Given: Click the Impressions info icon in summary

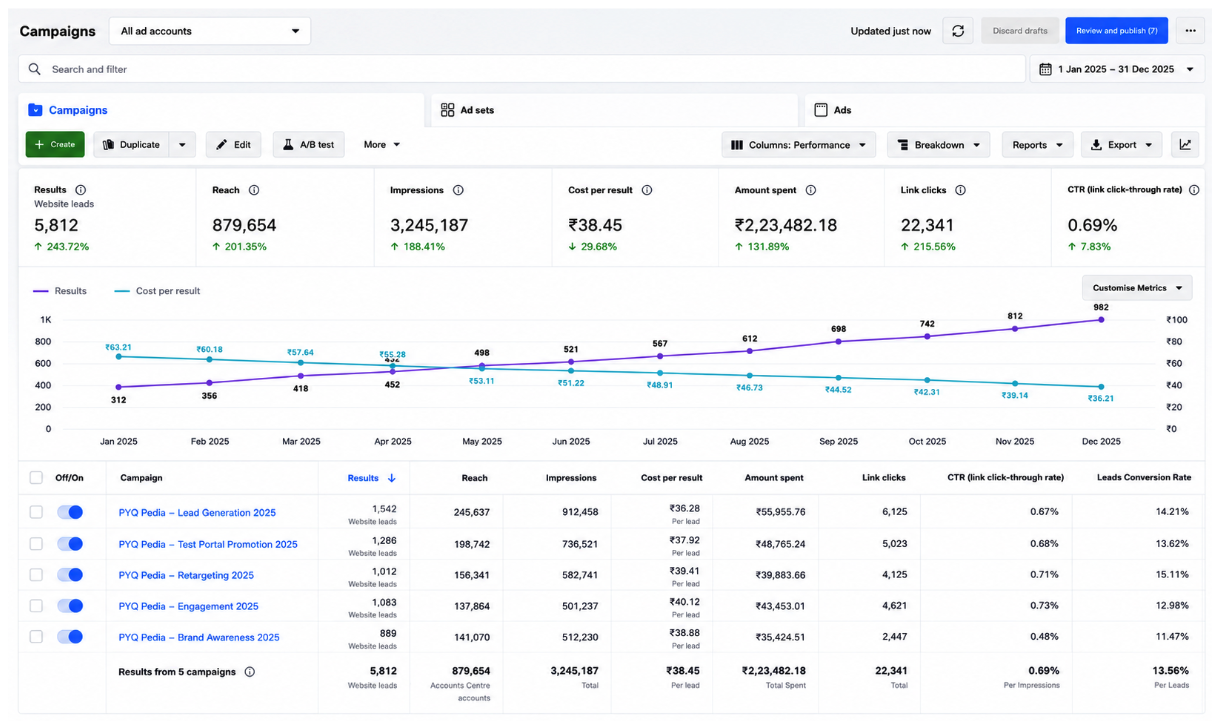Looking at the screenshot, I should point(458,190).
